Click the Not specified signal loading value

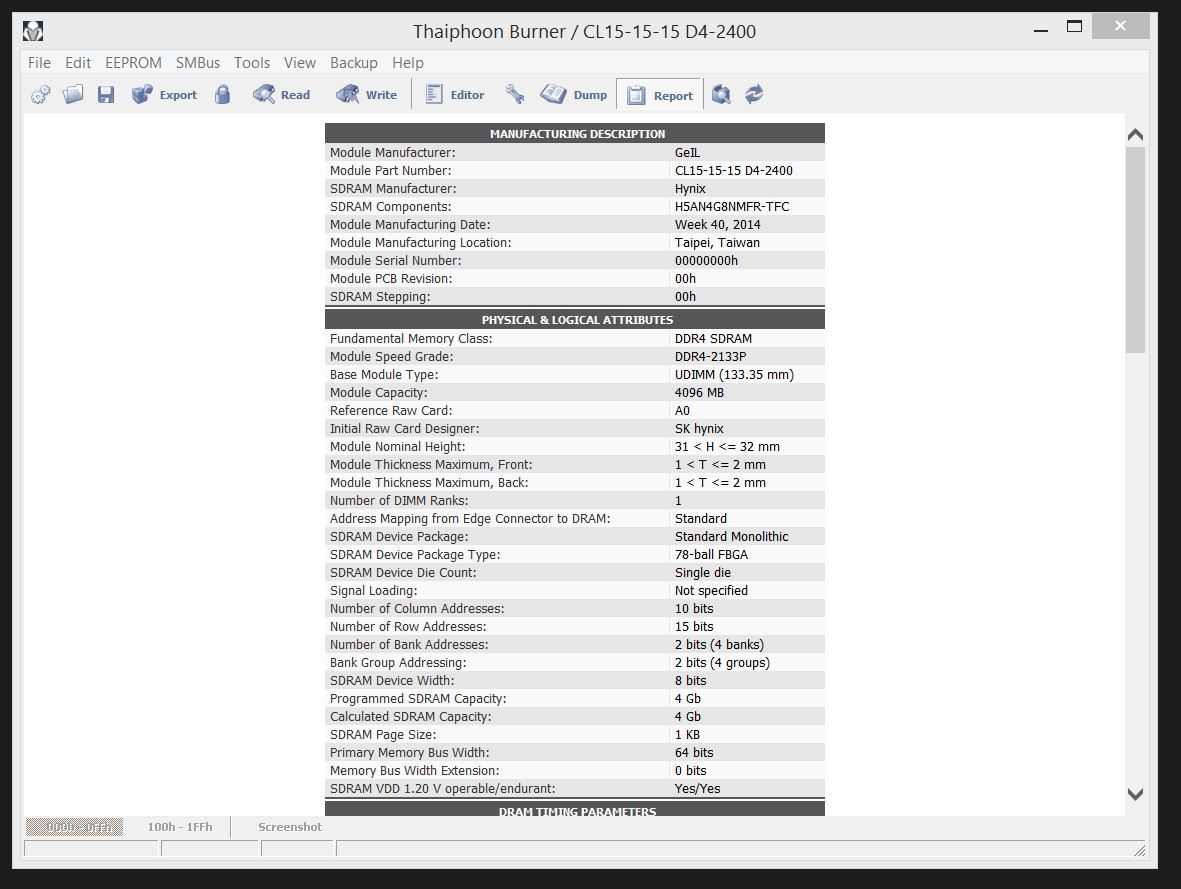coord(711,591)
